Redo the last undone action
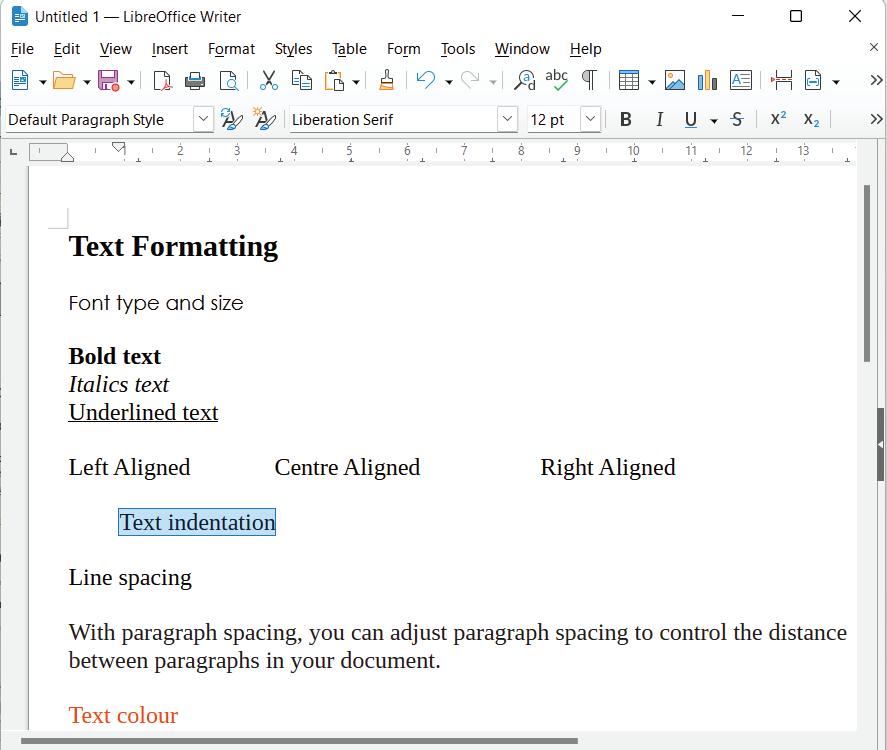This screenshot has height=750, width=887. (x=471, y=80)
